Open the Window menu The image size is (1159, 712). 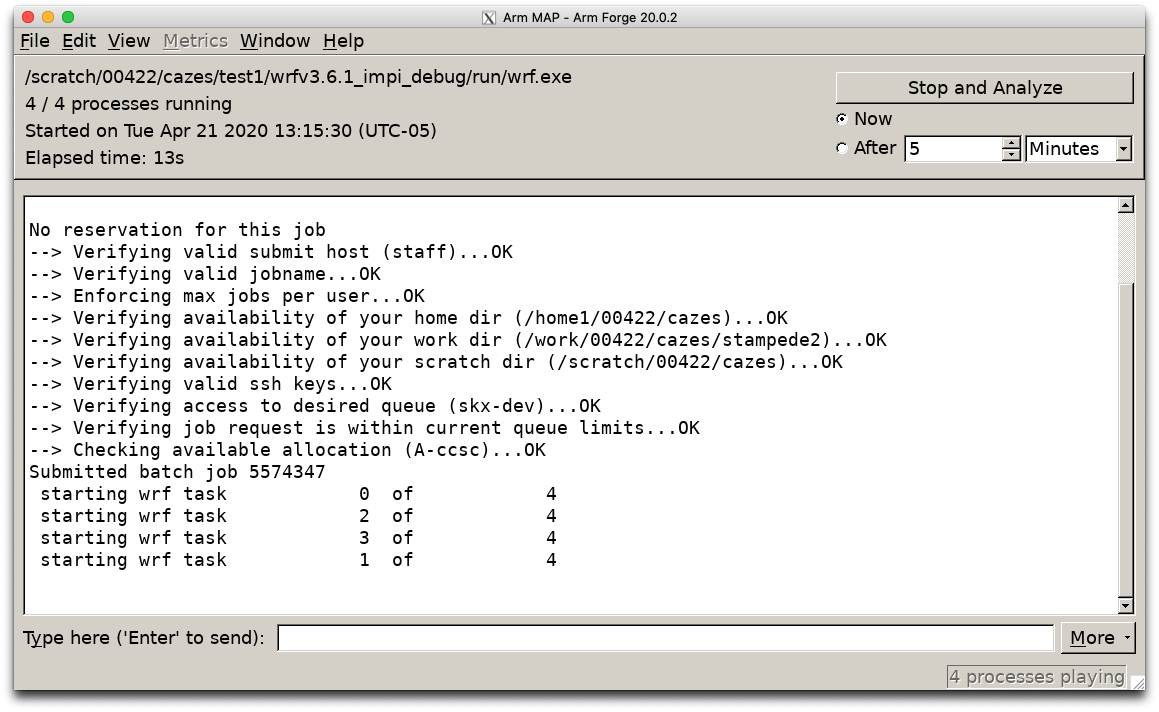click(275, 41)
